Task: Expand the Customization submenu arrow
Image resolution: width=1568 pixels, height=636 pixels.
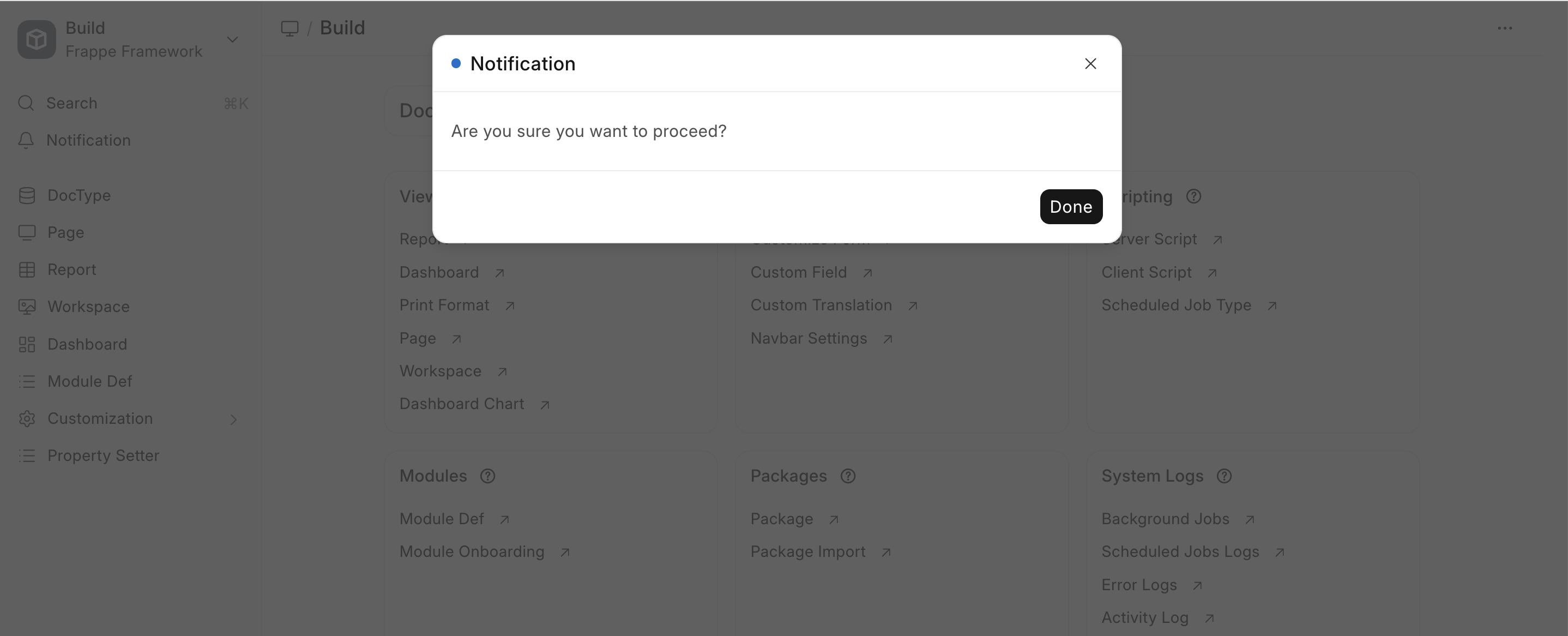Action: point(233,419)
